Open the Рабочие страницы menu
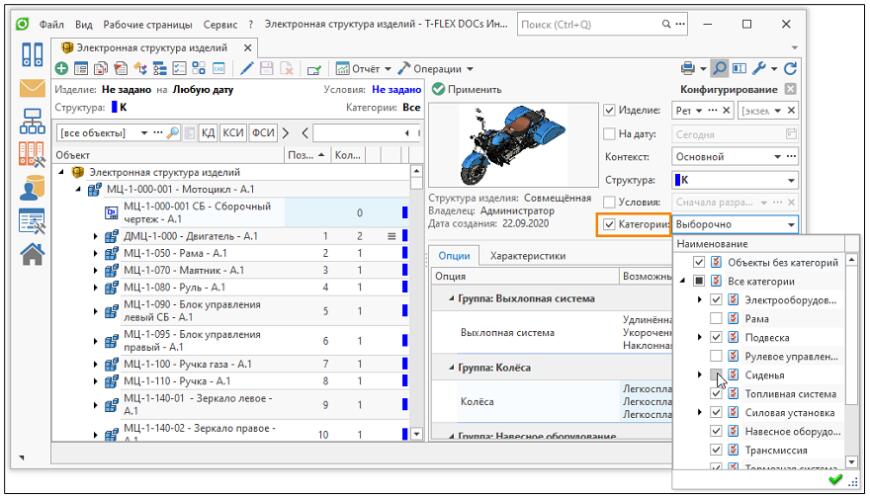The width and height of the screenshot is (870, 499). pyautogui.click(x=148, y=24)
